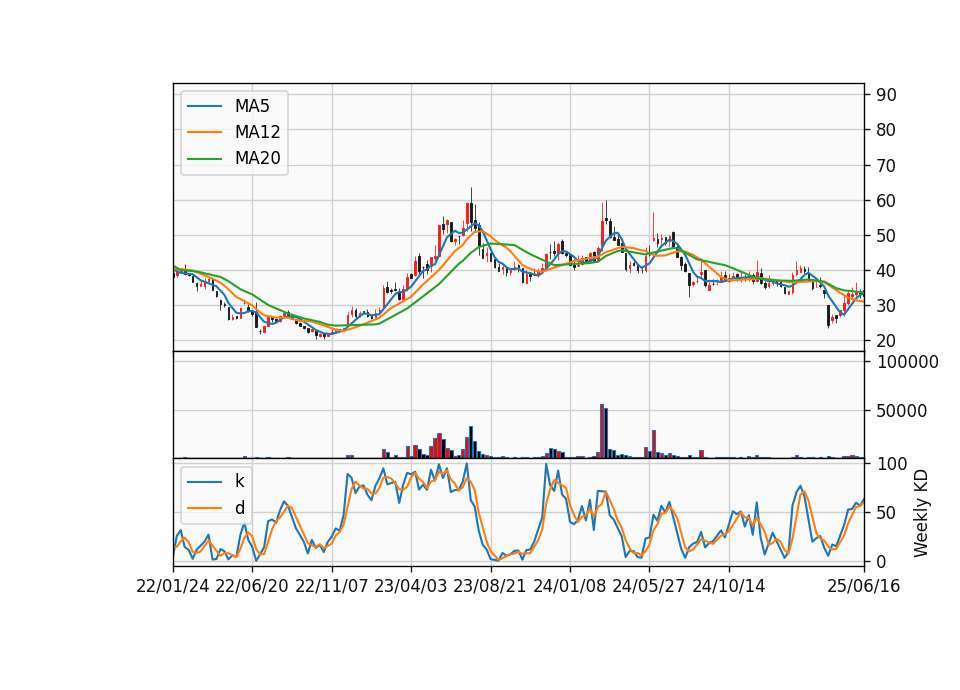Click the price axis value 90
This screenshot has height=690, width=960.
pyautogui.click(x=886, y=95)
